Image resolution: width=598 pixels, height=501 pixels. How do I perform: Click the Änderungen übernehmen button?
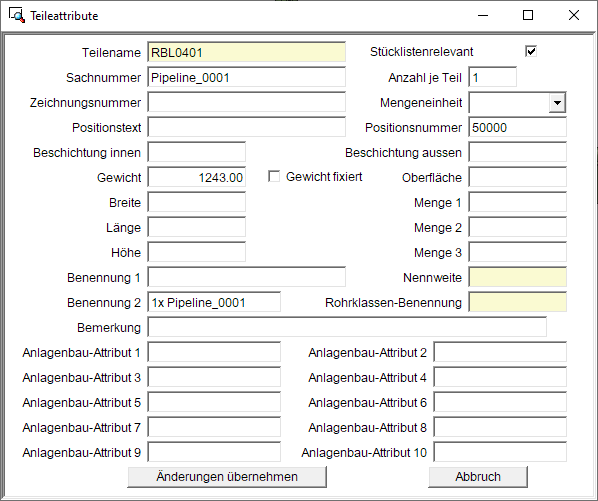[x=227, y=477]
